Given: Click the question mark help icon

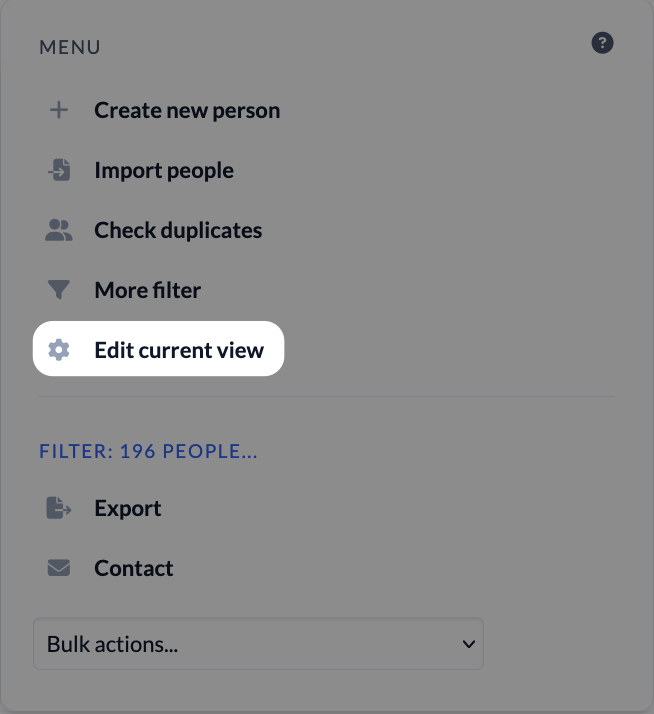Looking at the screenshot, I should [602, 43].
